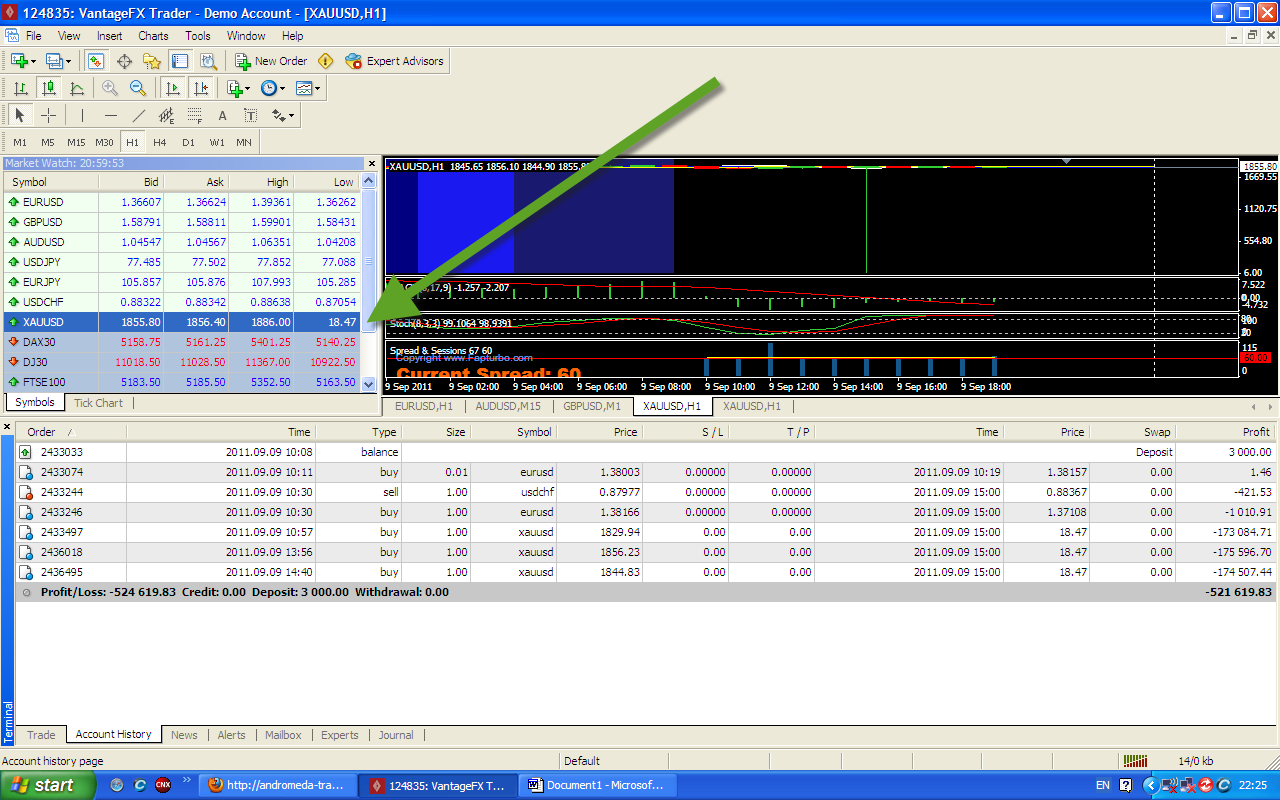Image resolution: width=1280 pixels, height=800 pixels.
Task: Switch timeframe to M1
Action: click(20, 142)
